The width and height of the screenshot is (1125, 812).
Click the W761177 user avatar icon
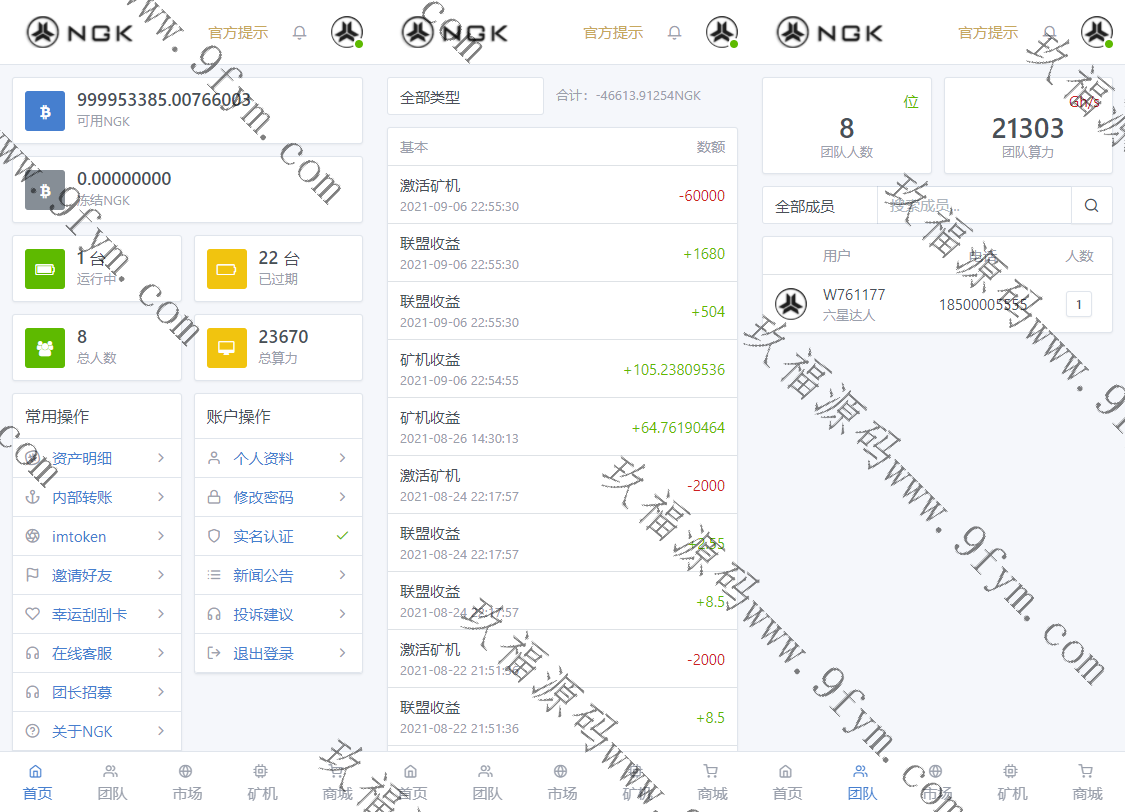pos(791,304)
